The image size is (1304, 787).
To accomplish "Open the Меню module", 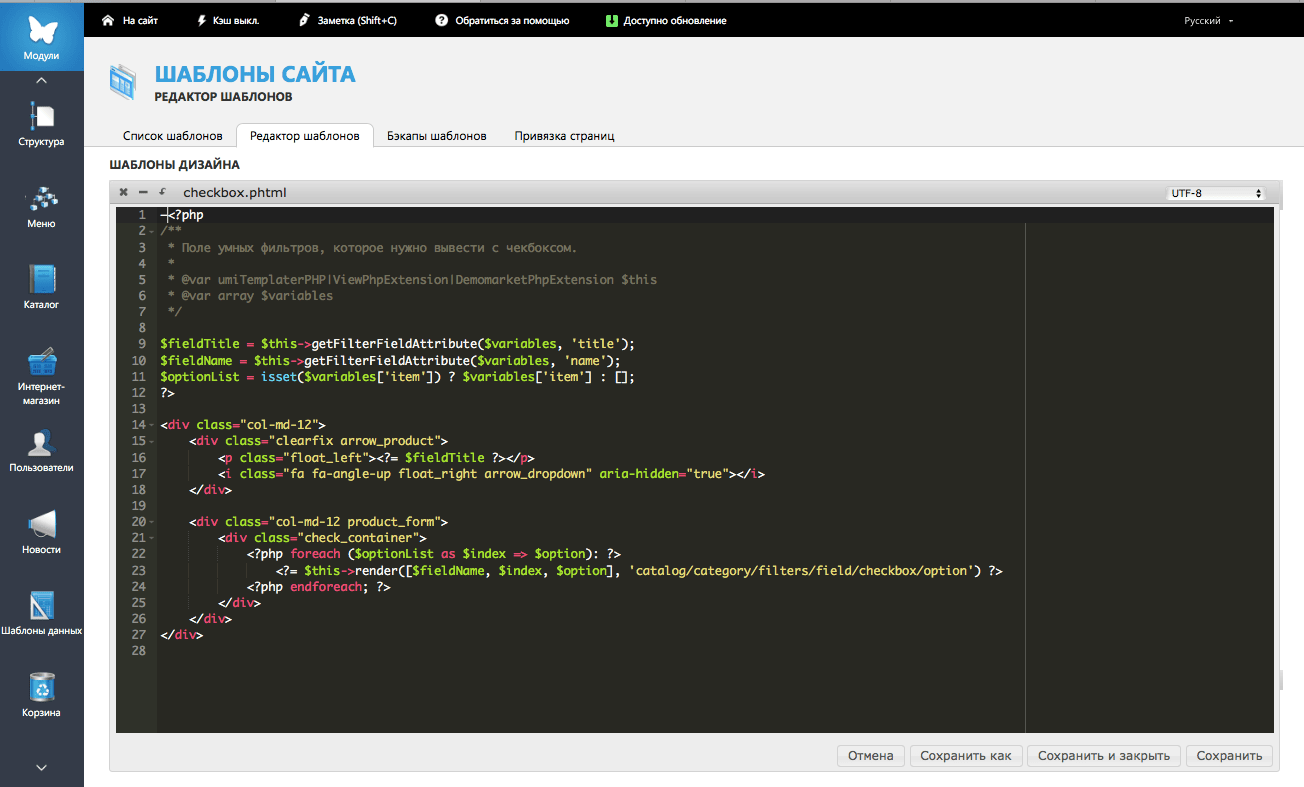I will (x=41, y=206).
